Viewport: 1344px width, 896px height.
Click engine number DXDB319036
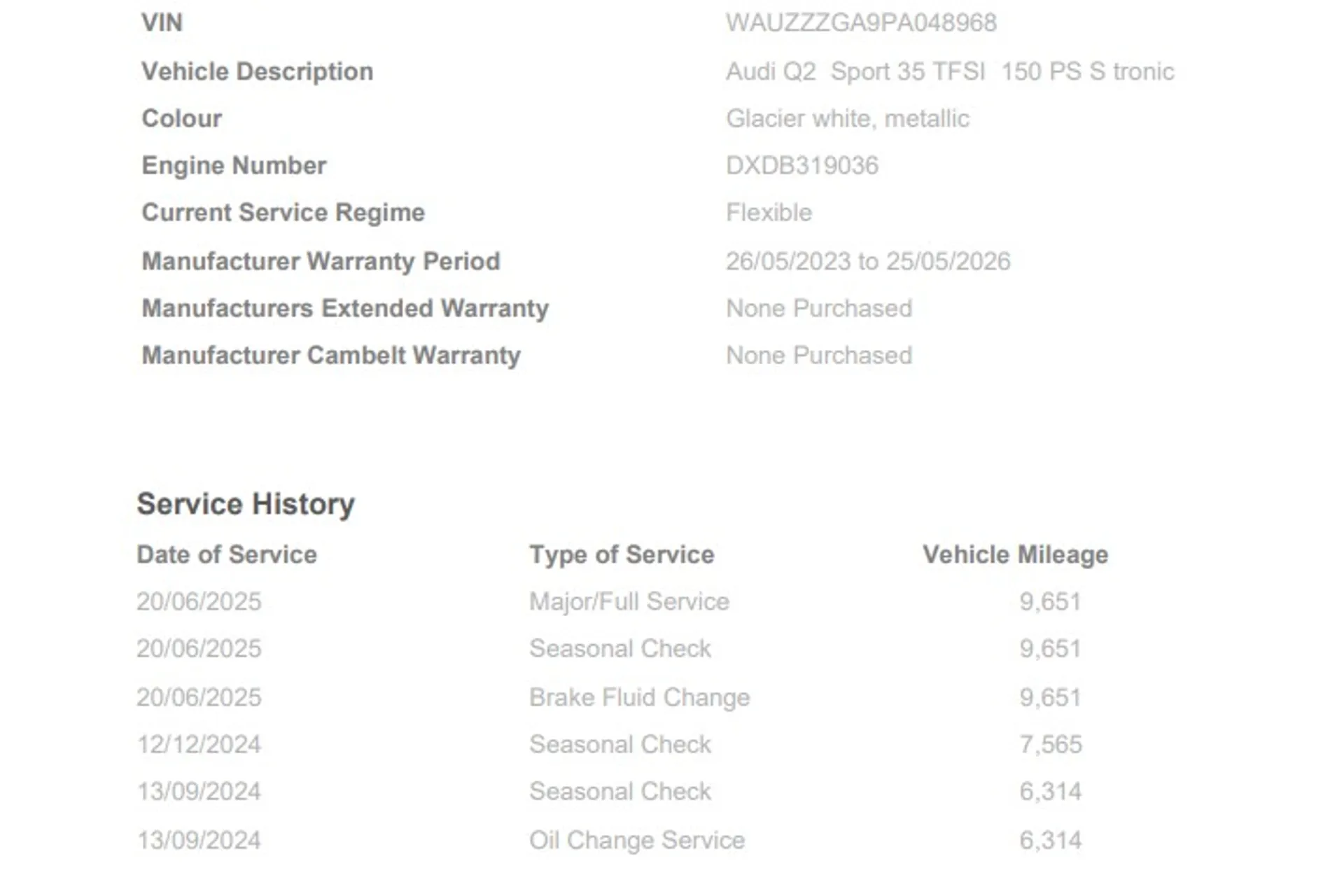pos(801,166)
